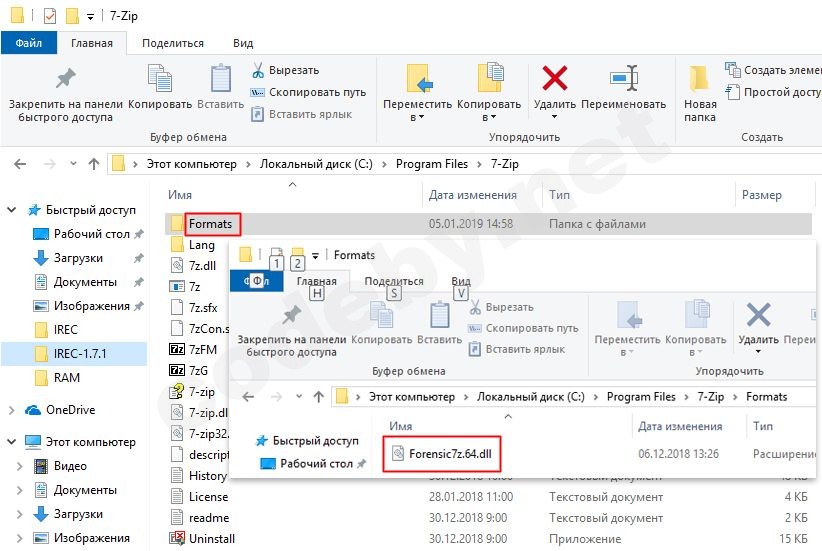Open Рабочий стол in 7-Zip navigation pane
Screen dimensions: 822x551
point(82,234)
